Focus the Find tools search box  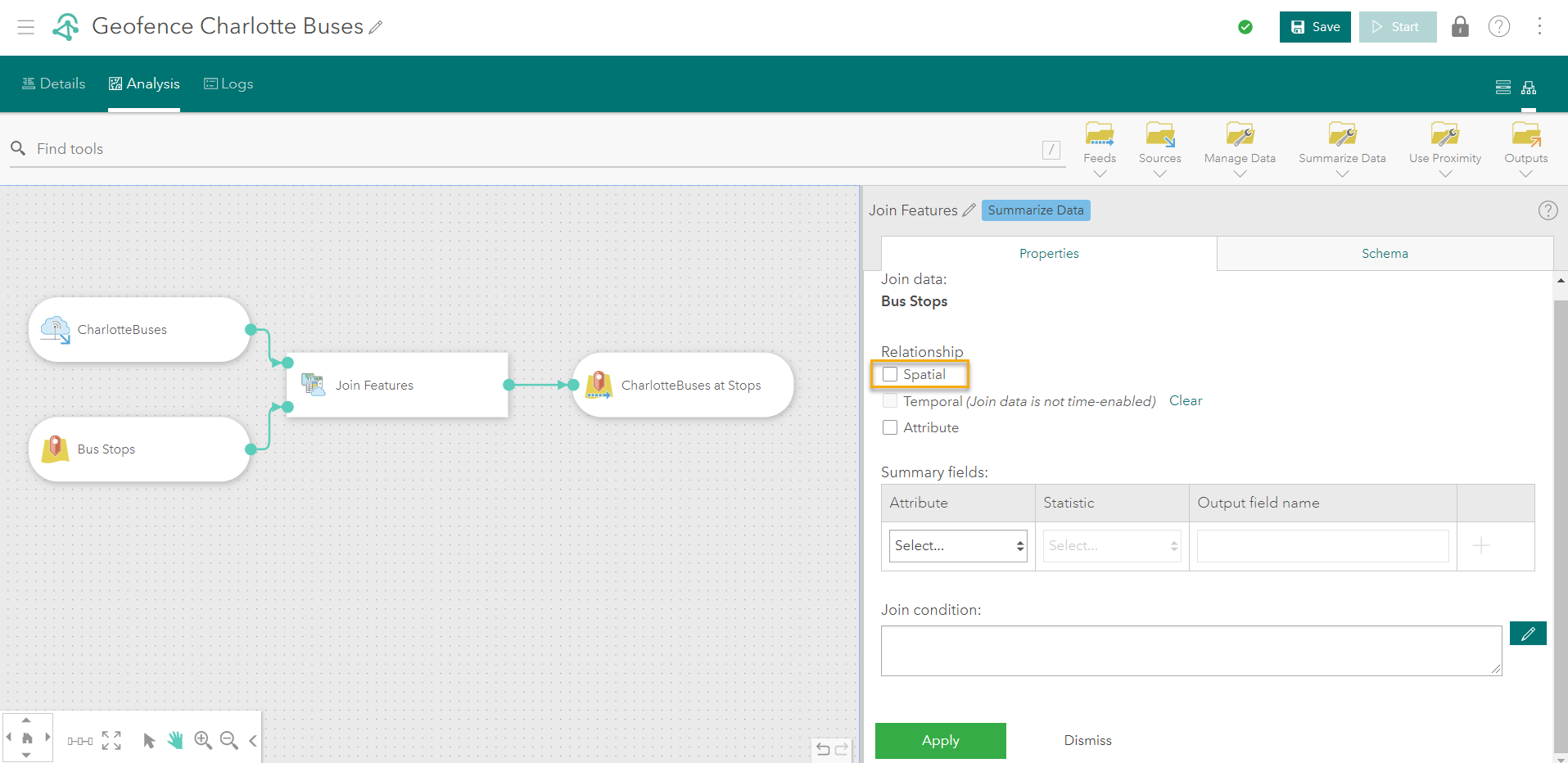tap(536, 149)
